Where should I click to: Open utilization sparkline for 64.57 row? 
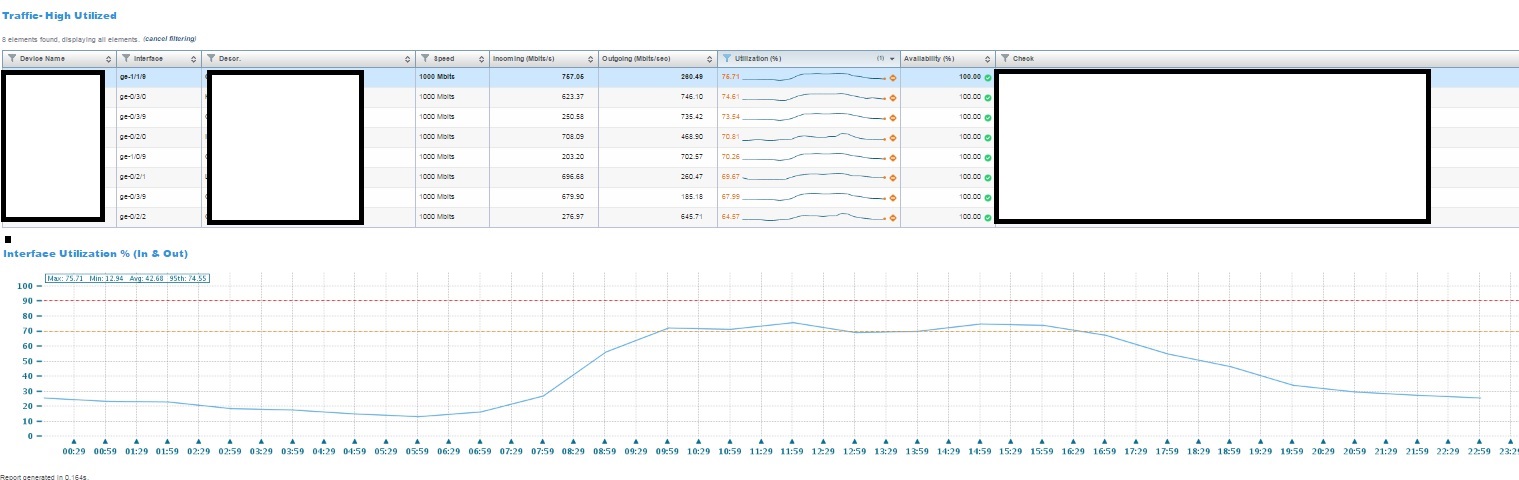tap(814, 217)
